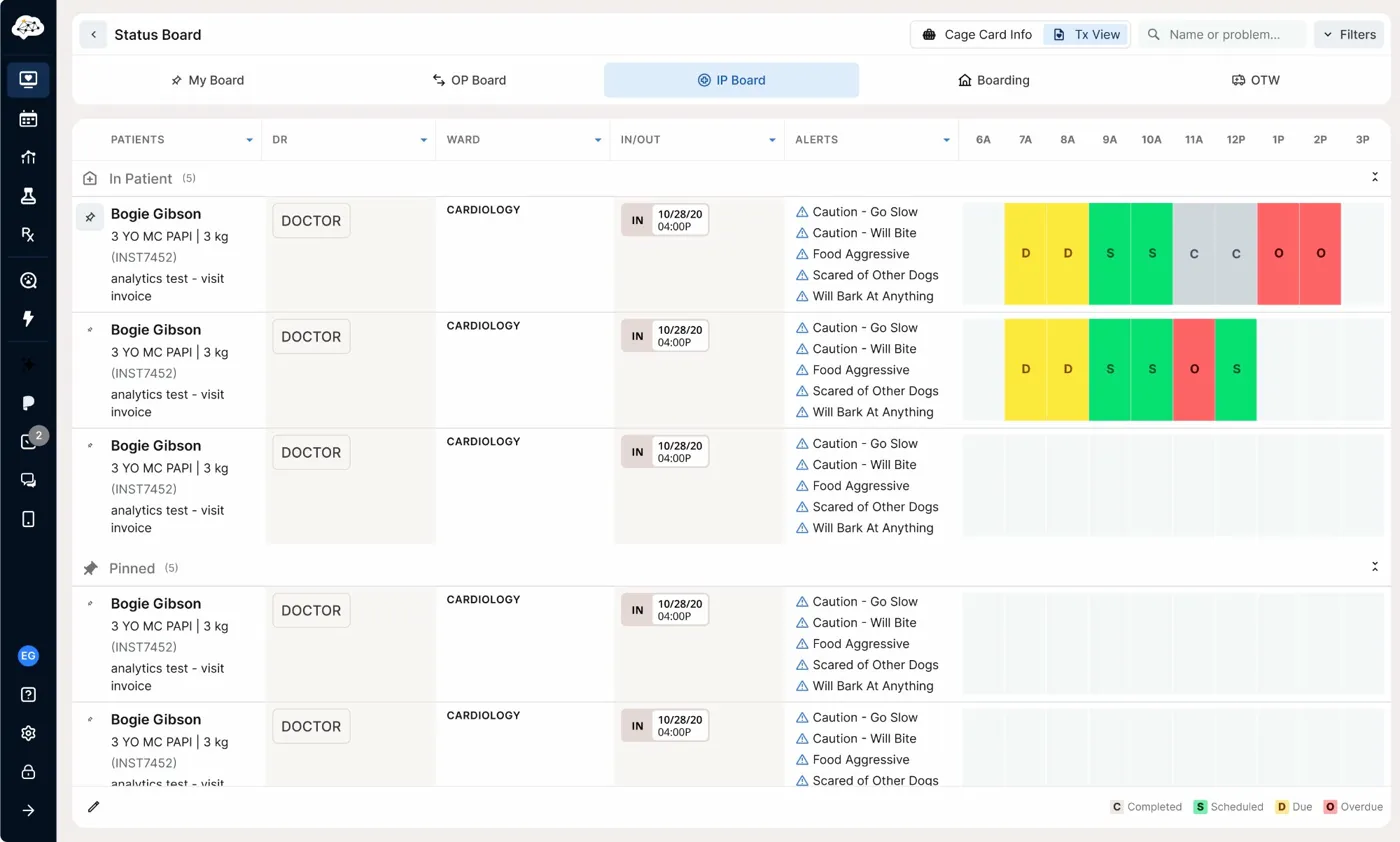Open the Rx prescriptions icon

pos(28,234)
